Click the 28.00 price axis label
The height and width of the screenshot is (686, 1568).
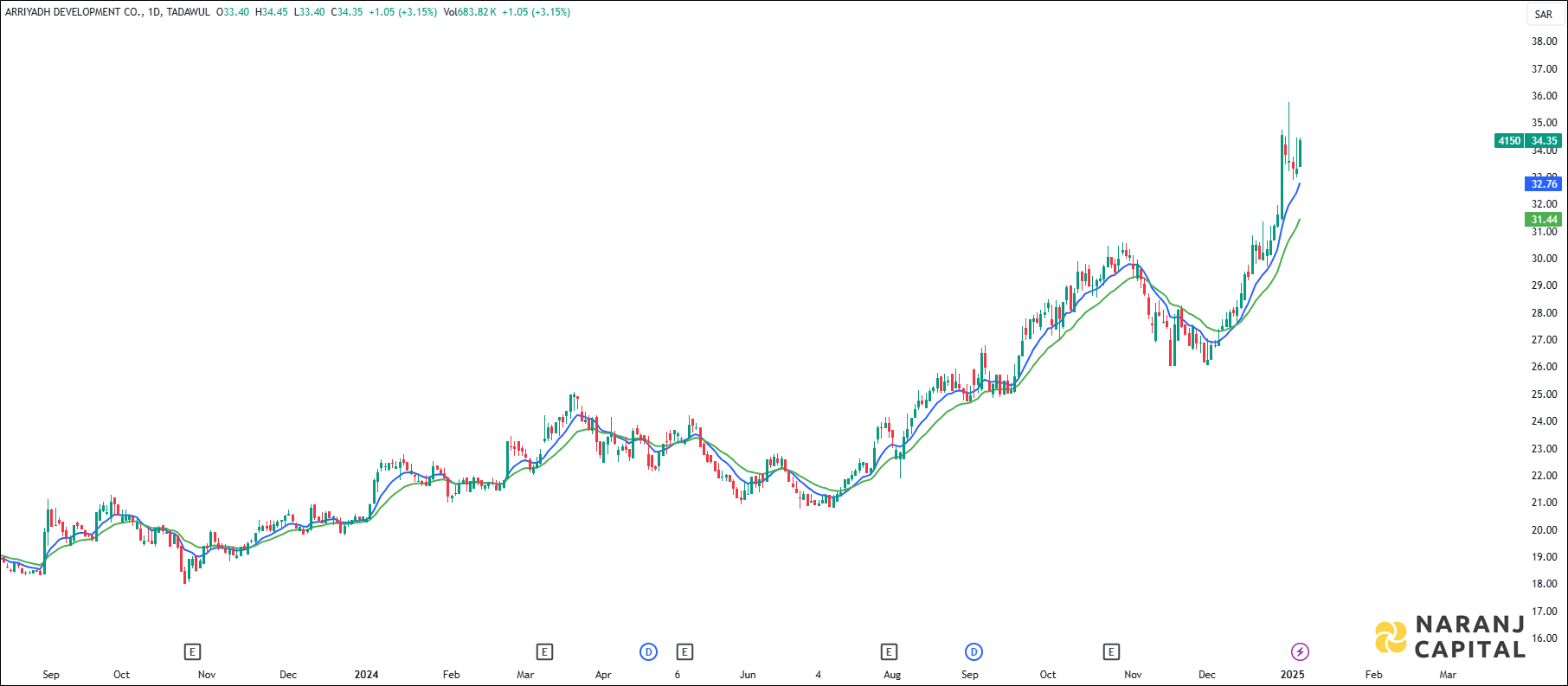pos(1545,313)
